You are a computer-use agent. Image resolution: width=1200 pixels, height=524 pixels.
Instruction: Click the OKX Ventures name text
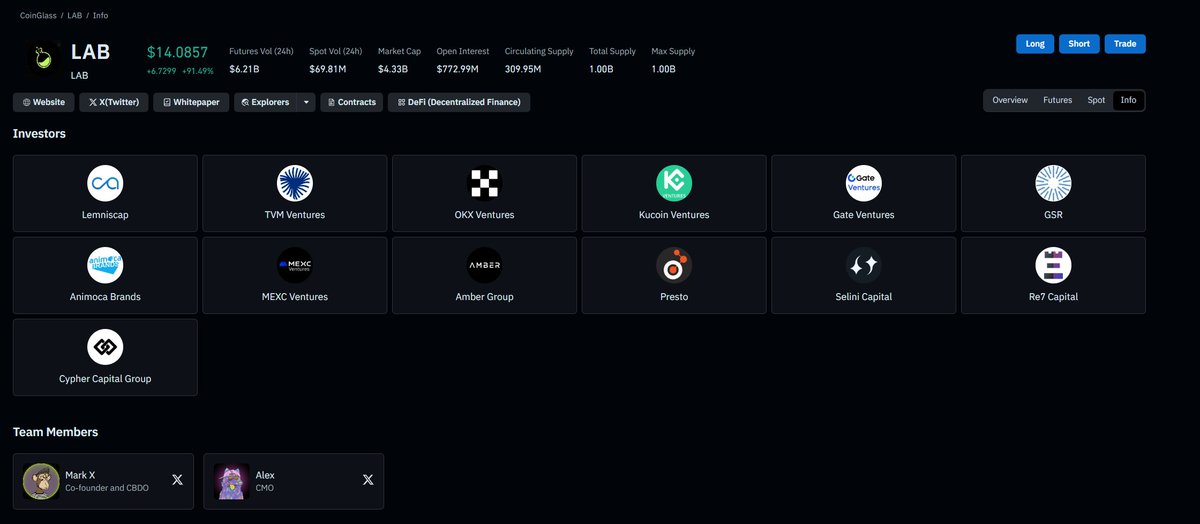[x=485, y=215]
